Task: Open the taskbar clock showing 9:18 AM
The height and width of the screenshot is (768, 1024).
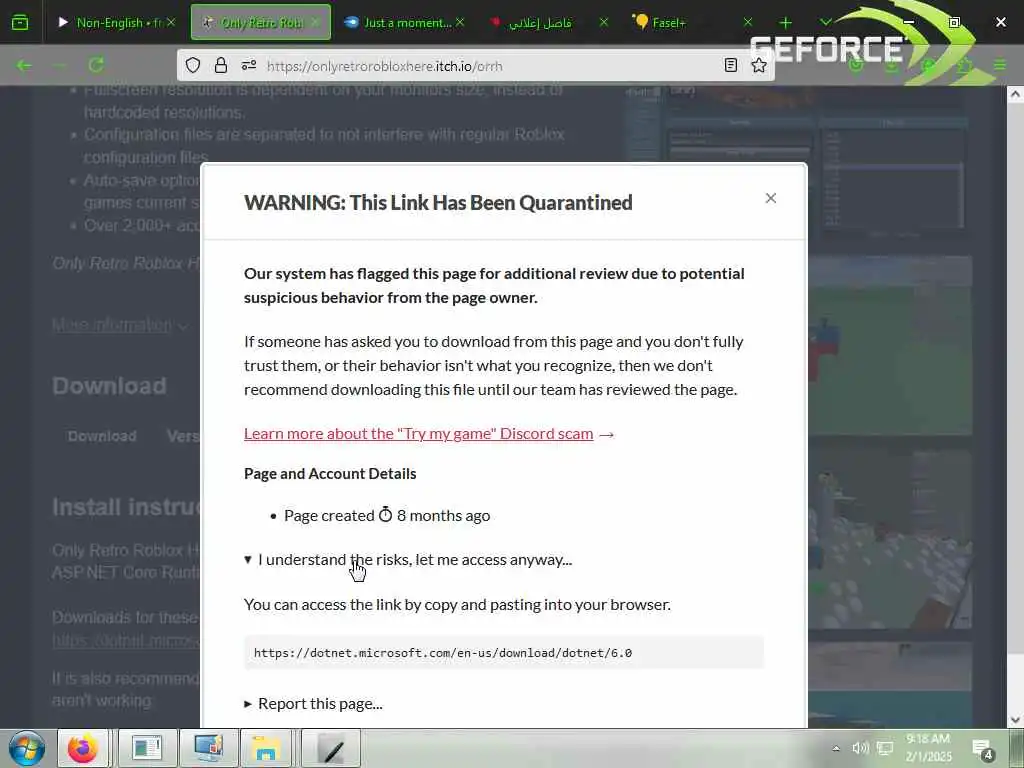Action: [x=928, y=748]
